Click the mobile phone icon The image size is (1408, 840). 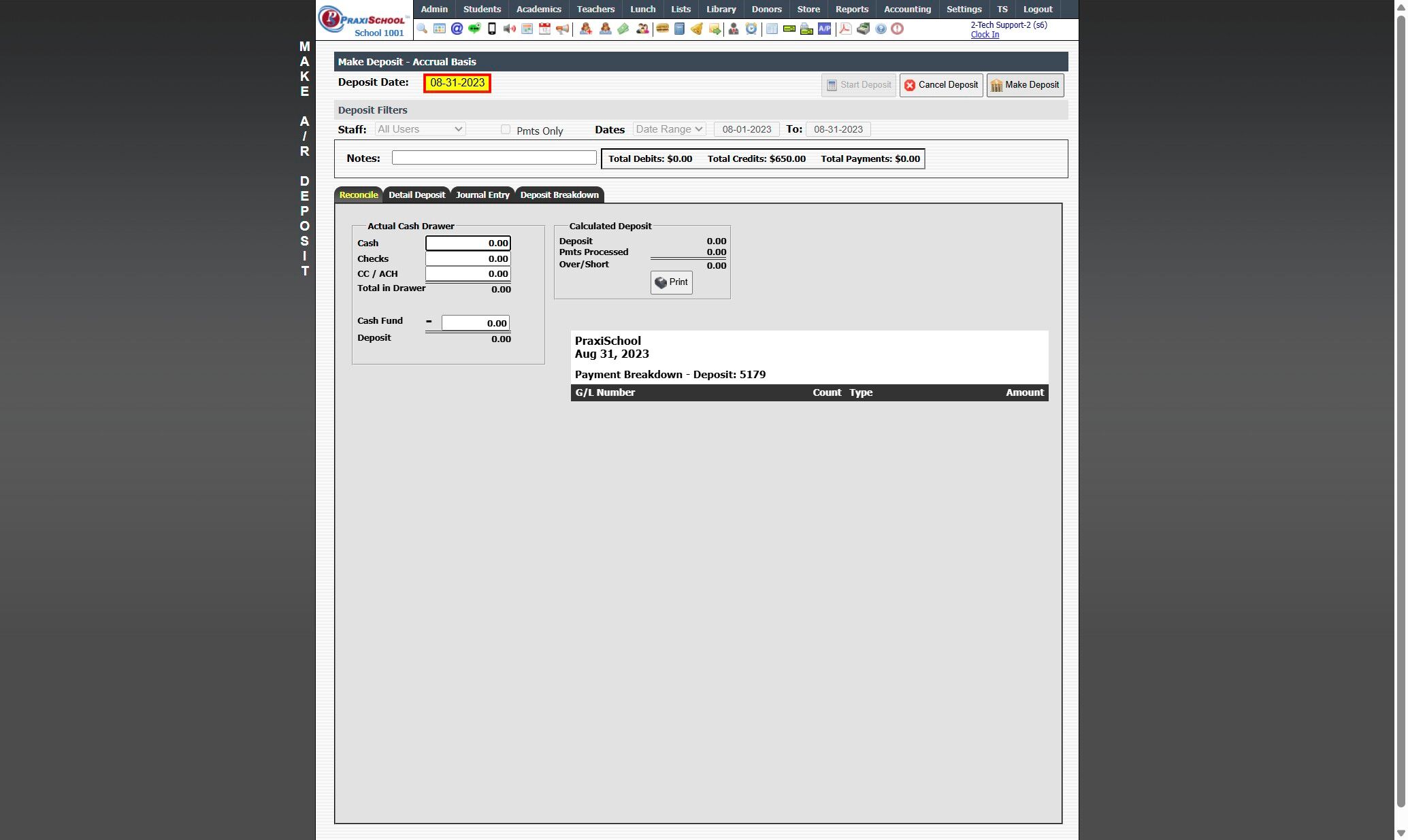click(x=492, y=29)
